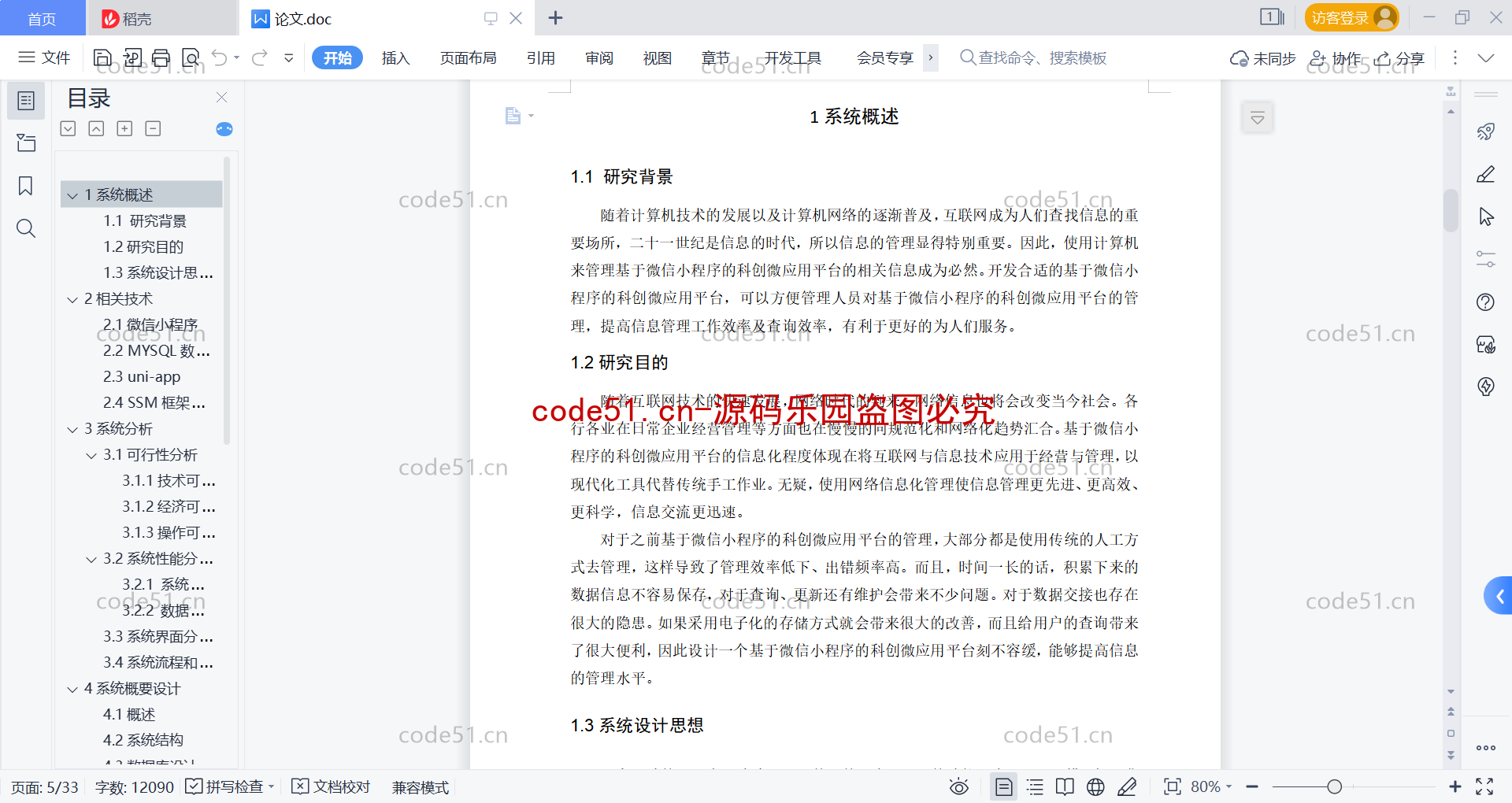
Task: Click the blue smart assistant icon in outline panel
Action: 224,129
